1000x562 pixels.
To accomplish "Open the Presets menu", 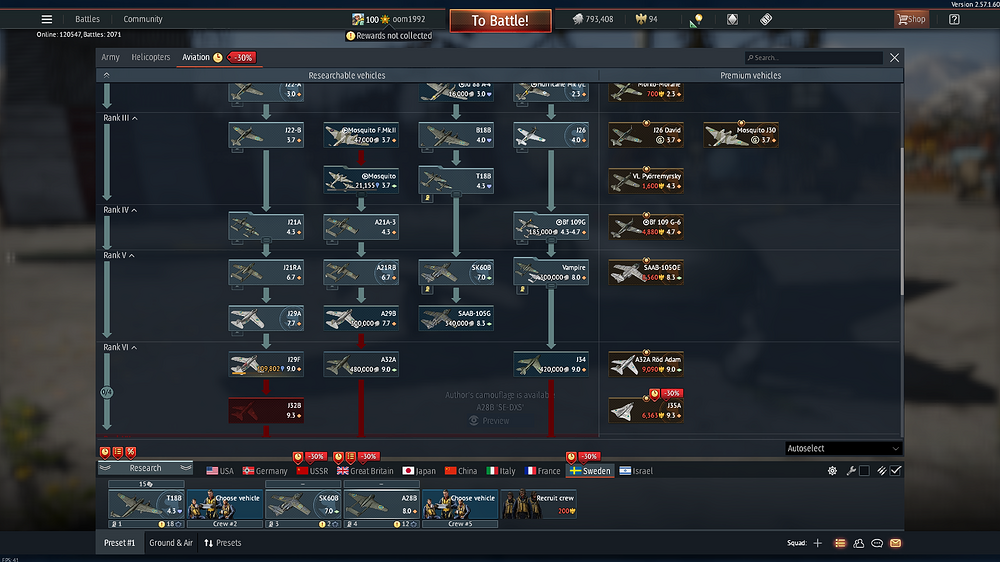I will click(223, 543).
